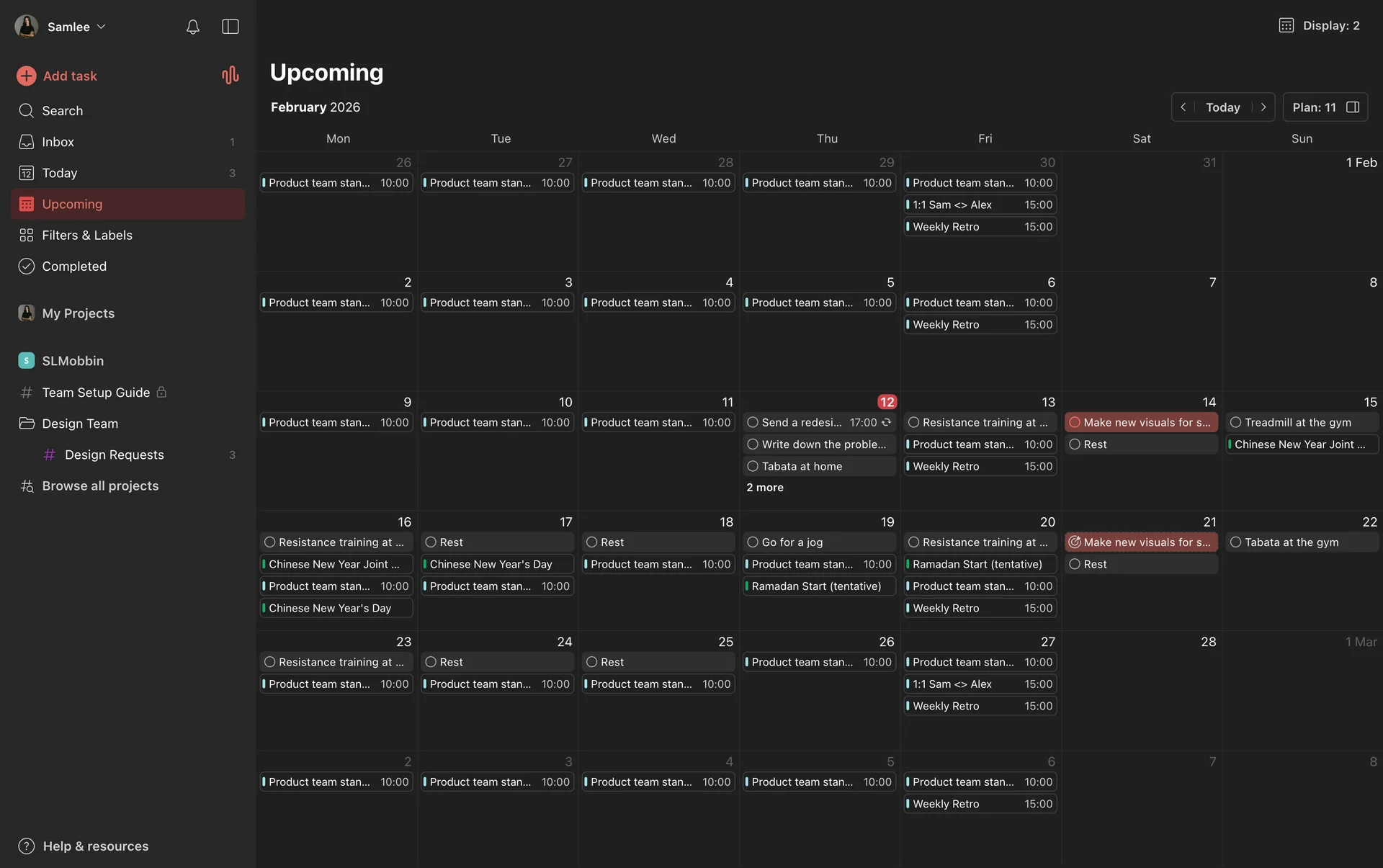Switch to the Today view in sidebar
The image size is (1383, 868).
tap(59, 173)
